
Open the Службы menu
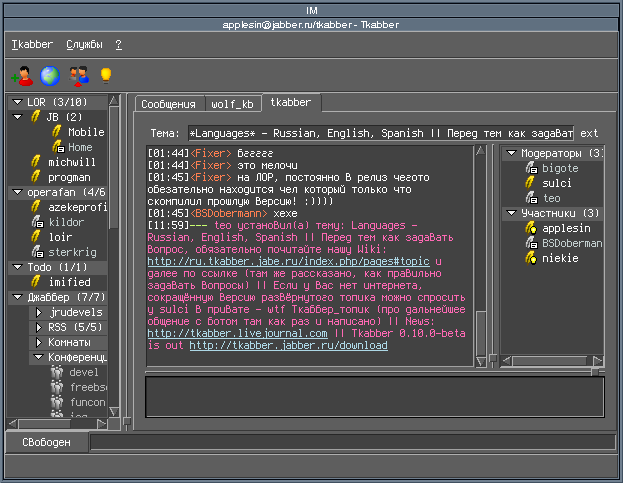tap(84, 45)
